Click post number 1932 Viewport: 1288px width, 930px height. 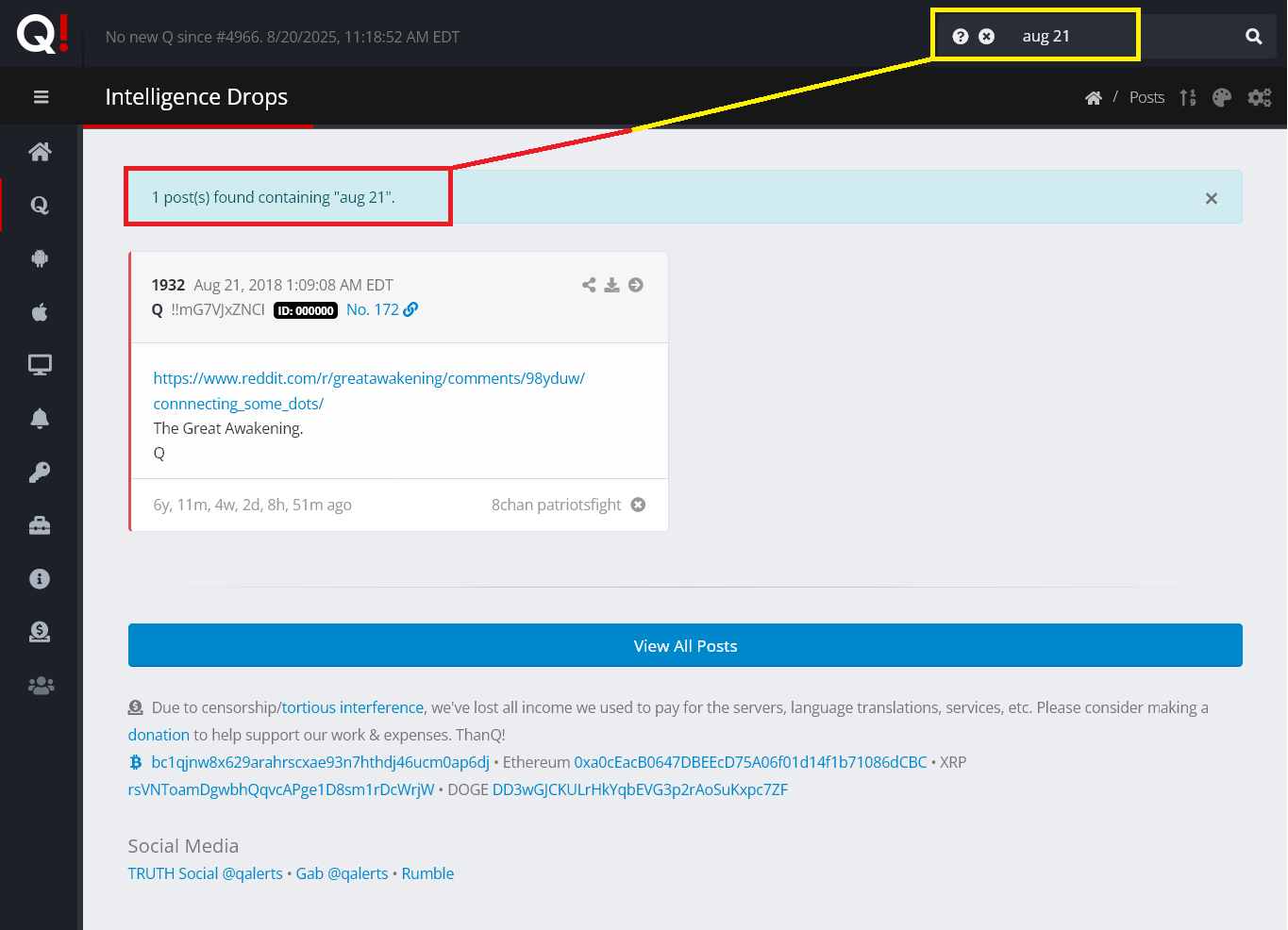[168, 285]
